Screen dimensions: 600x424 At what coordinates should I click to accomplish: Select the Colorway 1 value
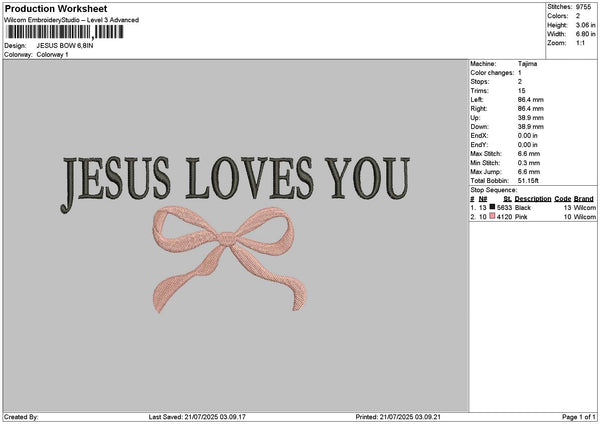[x=51, y=54]
